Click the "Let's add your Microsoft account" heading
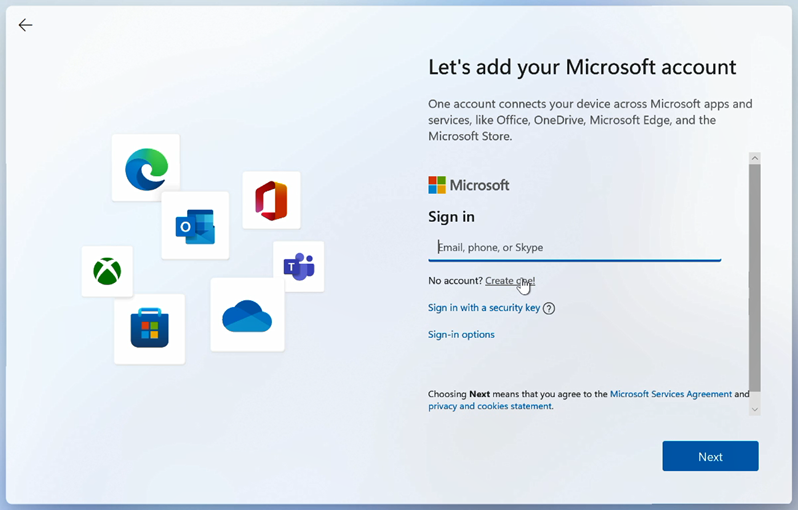Image resolution: width=798 pixels, height=510 pixels. coord(582,67)
